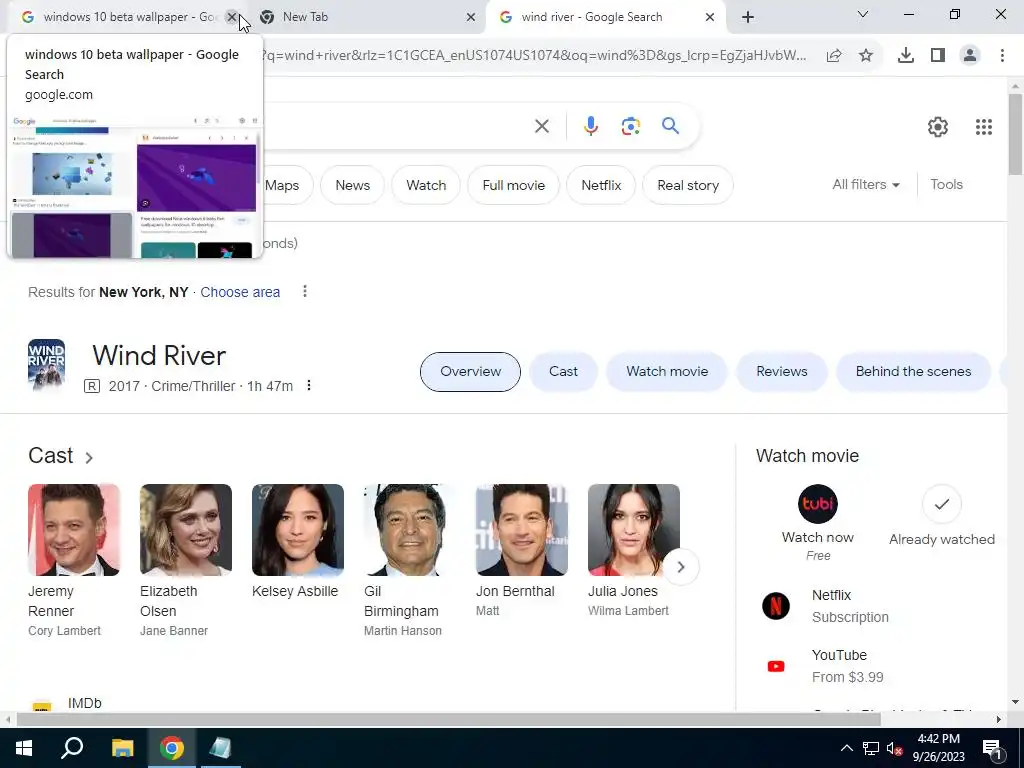The image size is (1024, 768).
Task: Open the Chrome profile avatar
Action: [970, 56]
